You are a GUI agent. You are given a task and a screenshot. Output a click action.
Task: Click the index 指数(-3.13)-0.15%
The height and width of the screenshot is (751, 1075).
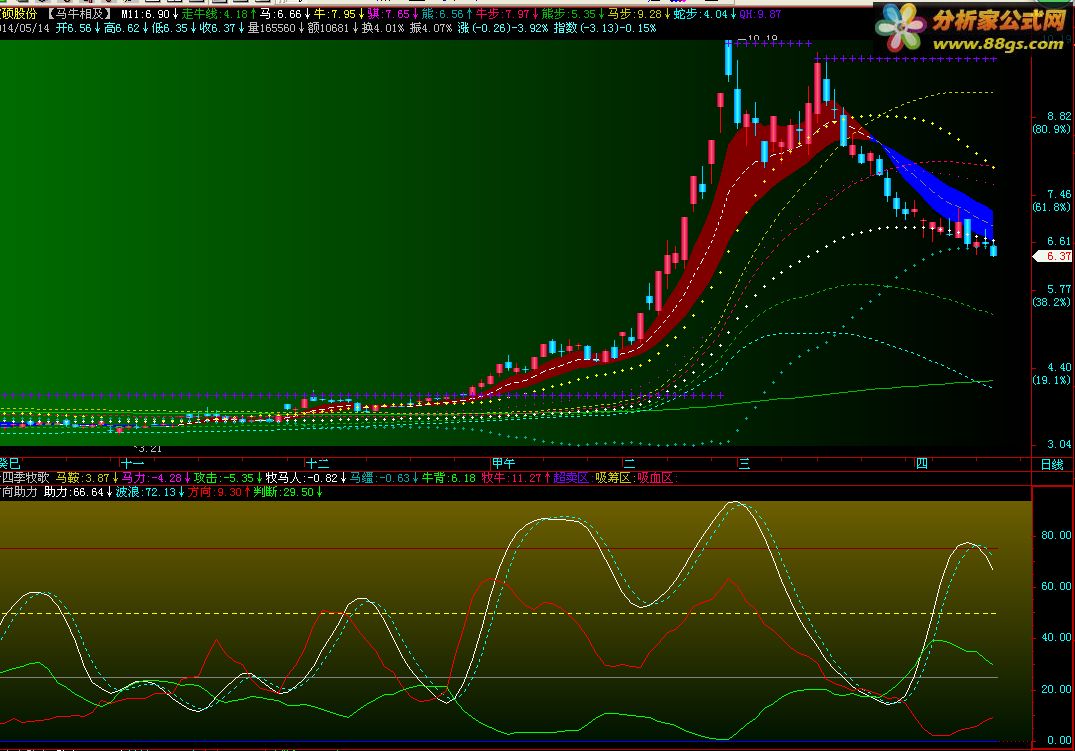coord(604,28)
